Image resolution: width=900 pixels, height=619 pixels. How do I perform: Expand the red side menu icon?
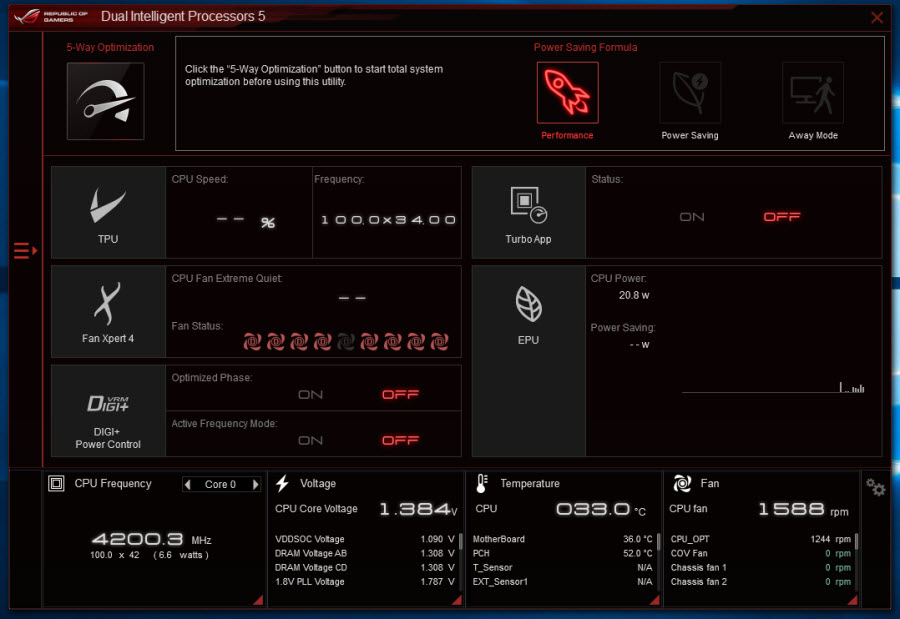[25, 250]
